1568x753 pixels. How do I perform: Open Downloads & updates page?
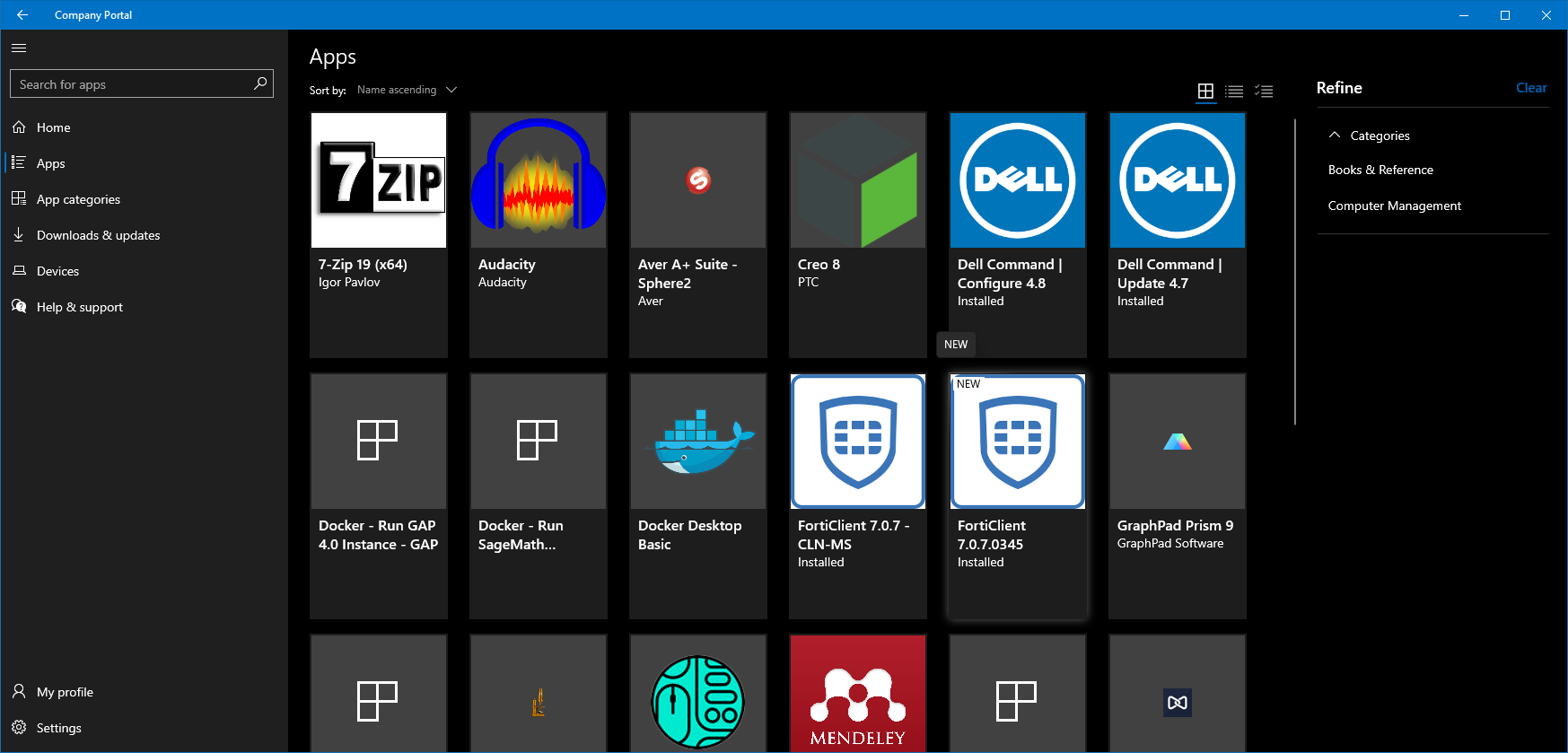144,235
